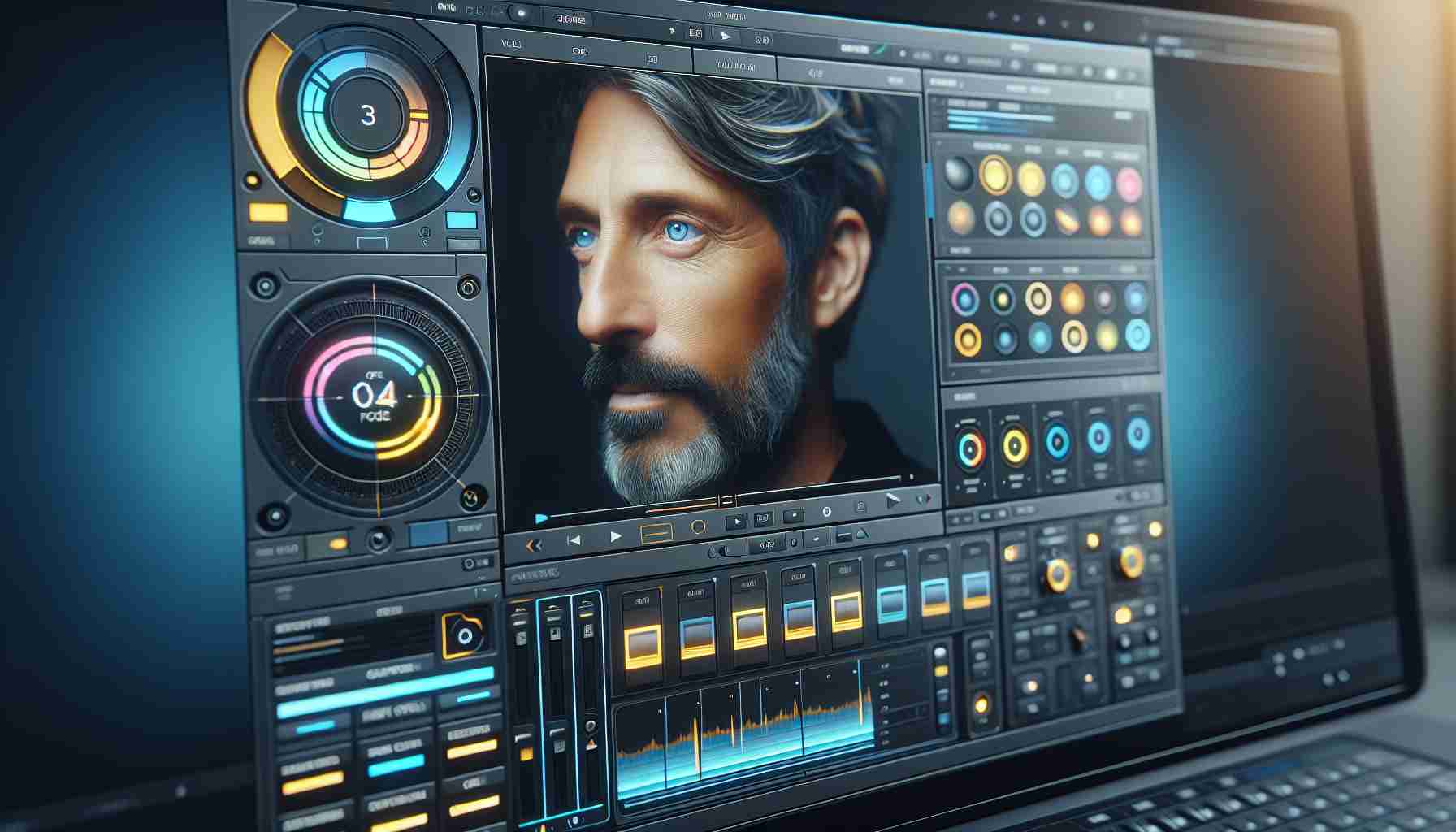Click the yellow circle record icon

[698, 526]
